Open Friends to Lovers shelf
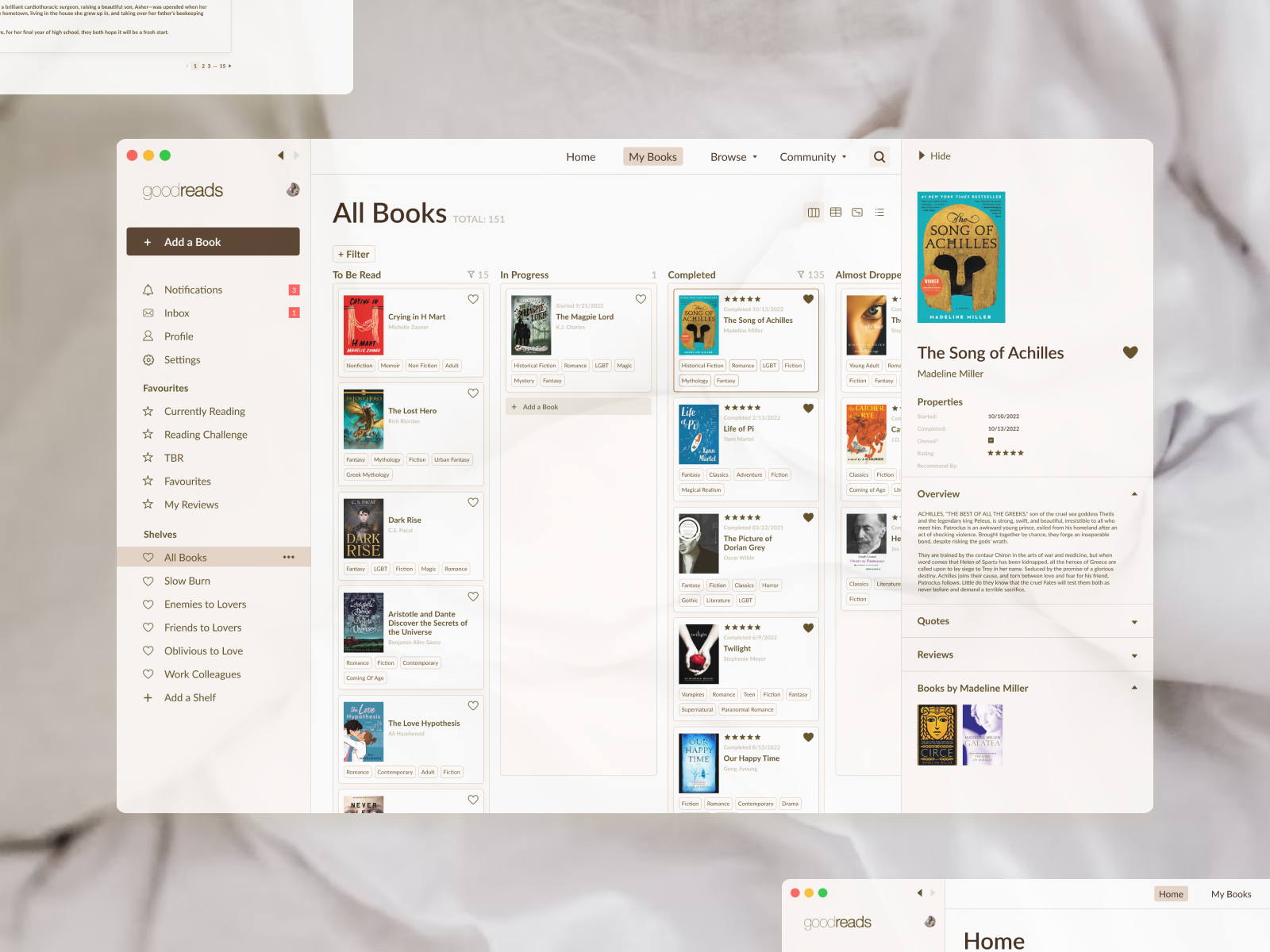Screen dimensions: 1270x952 (x=202, y=628)
